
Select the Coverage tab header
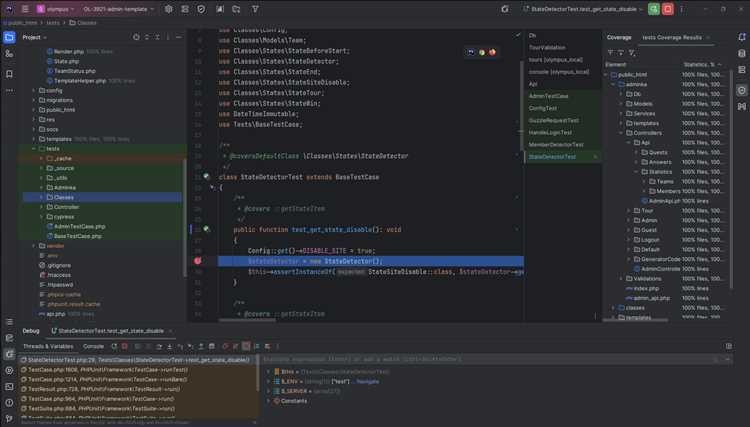coord(619,37)
